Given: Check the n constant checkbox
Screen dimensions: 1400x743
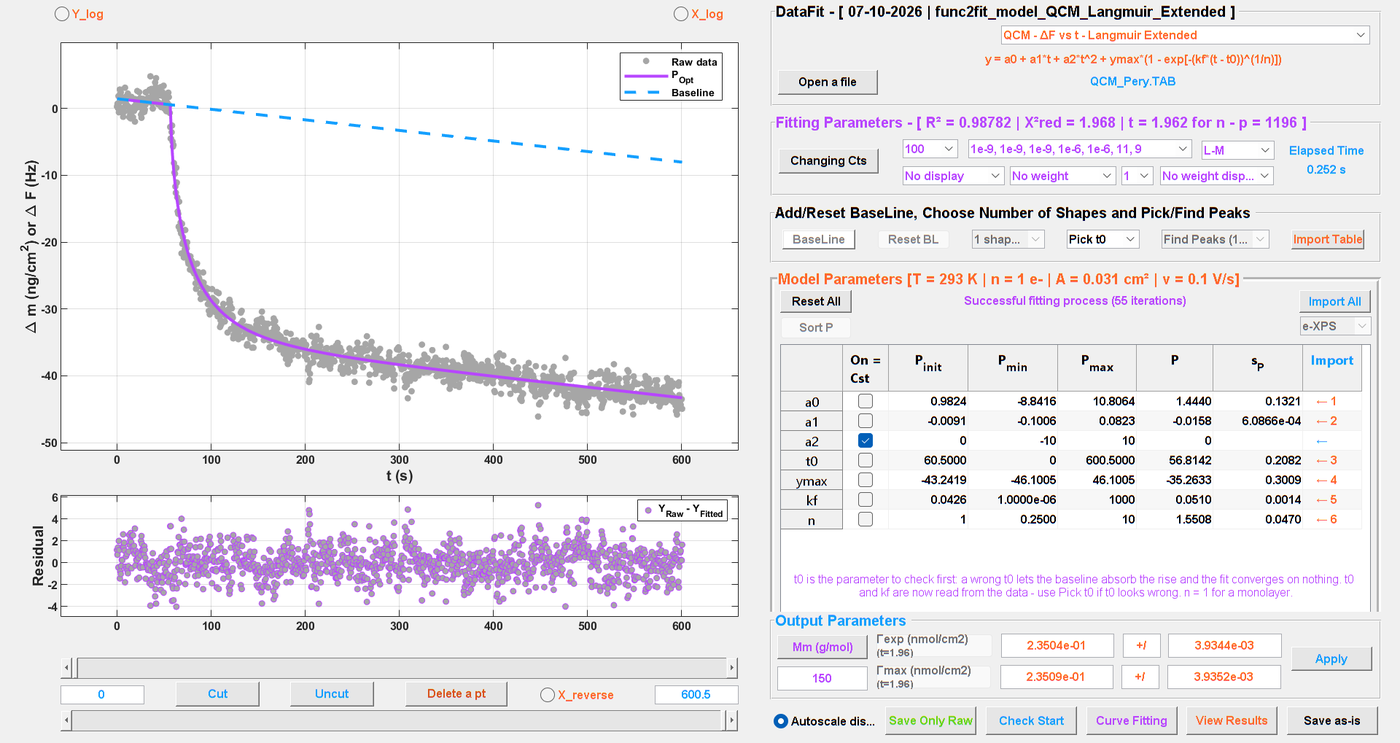Looking at the screenshot, I should coord(865,519).
